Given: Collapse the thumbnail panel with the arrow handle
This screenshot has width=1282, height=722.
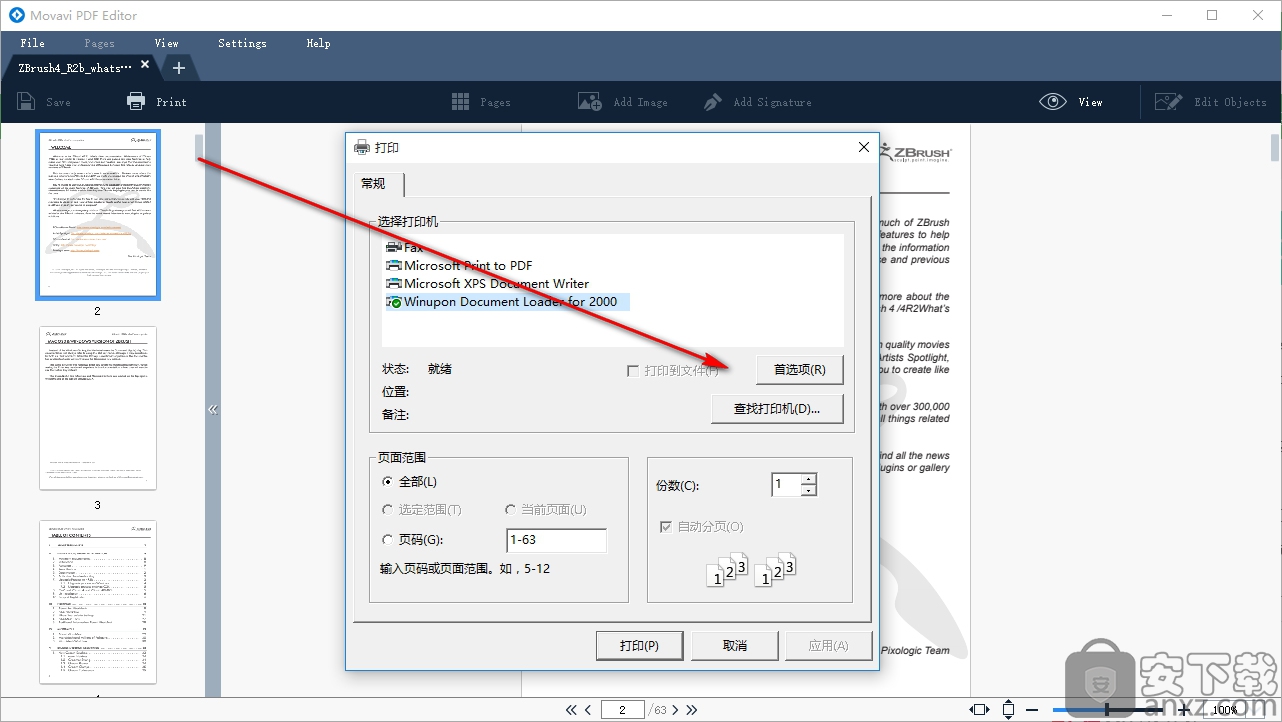Looking at the screenshot, I should 212,410.
